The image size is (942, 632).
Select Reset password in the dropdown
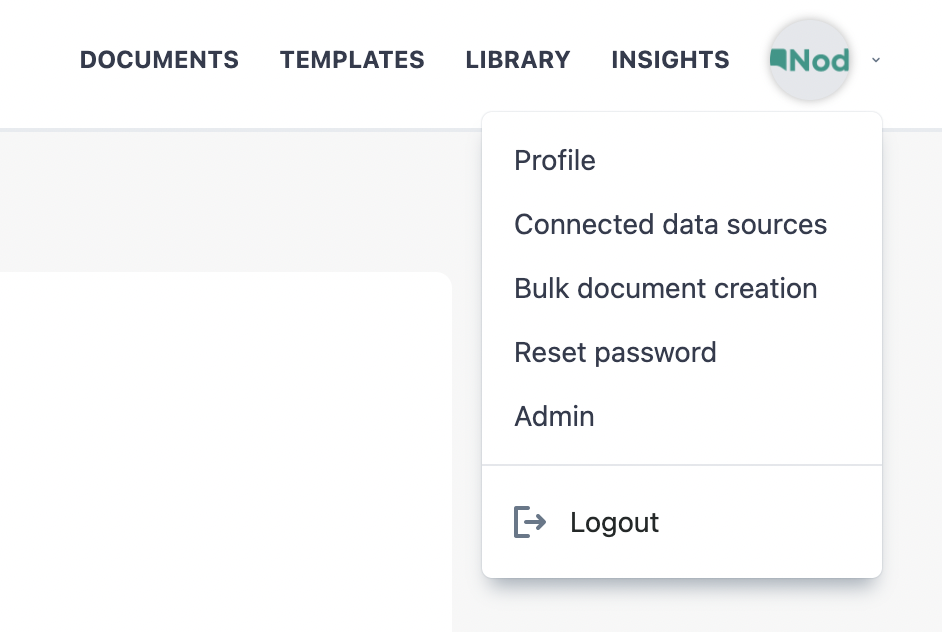[x=682, y=352]
